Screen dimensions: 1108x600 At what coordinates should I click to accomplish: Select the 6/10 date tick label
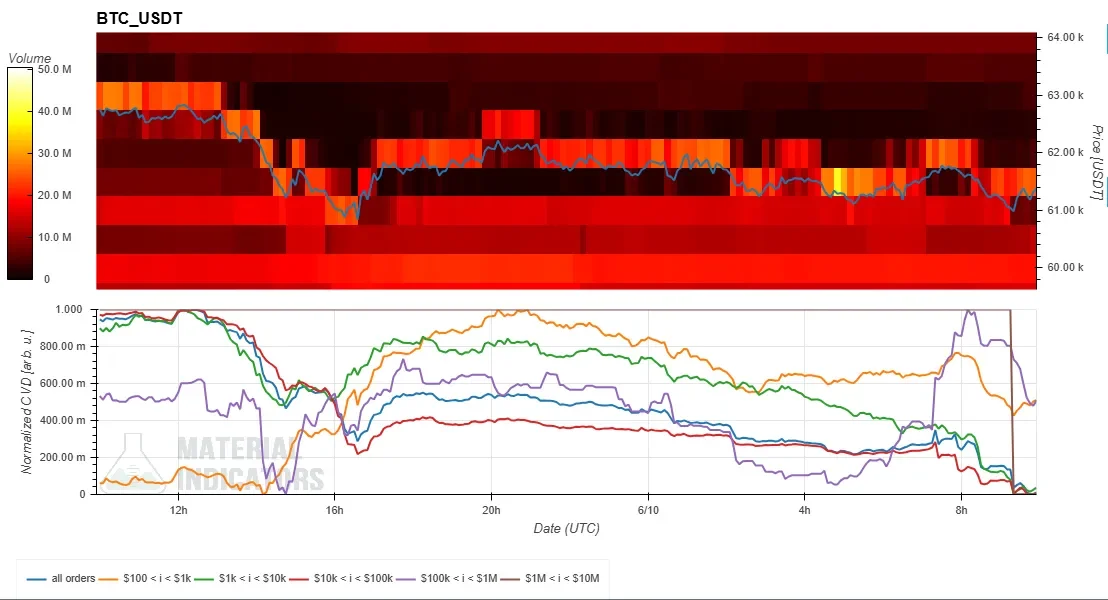coord(647,510)
